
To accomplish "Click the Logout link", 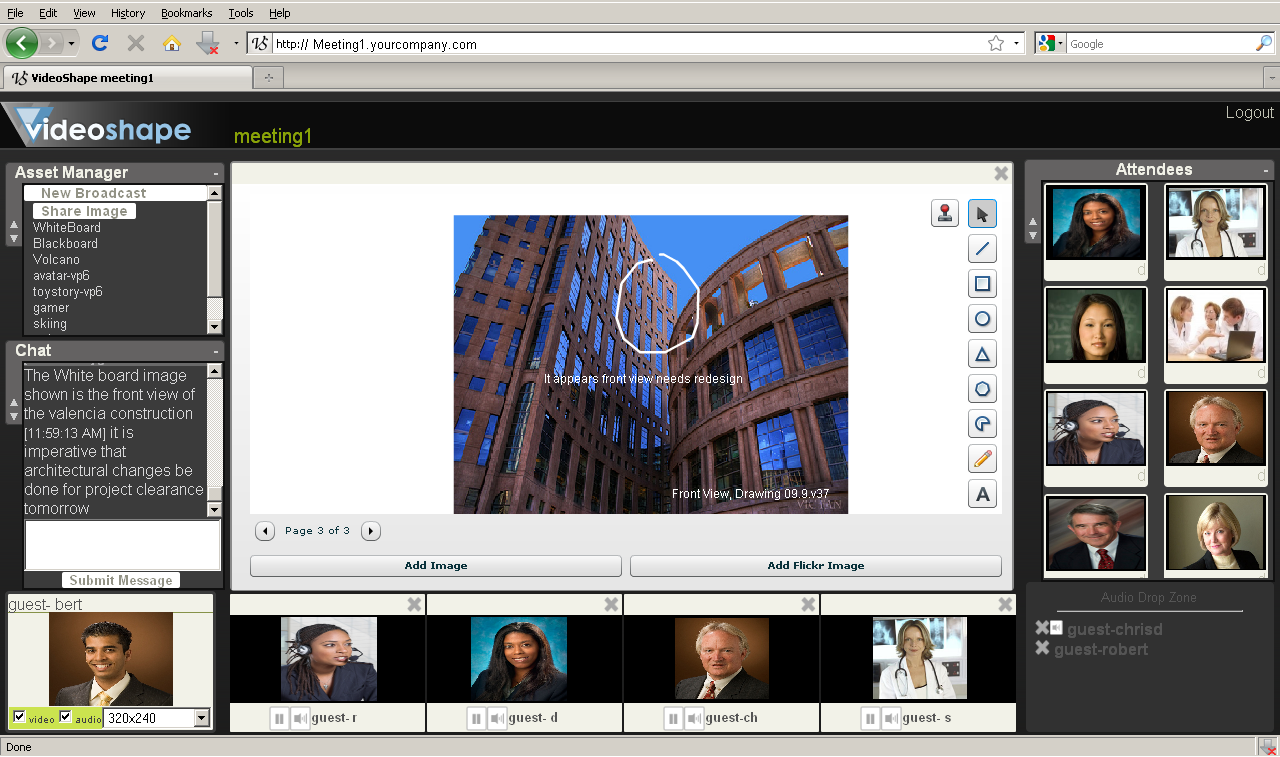I will tap(1249, 112).
